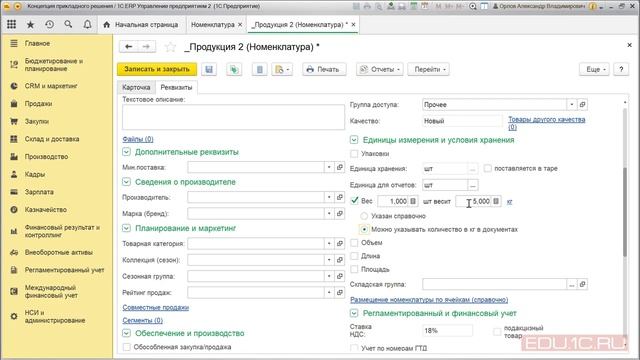Switch to Реквизиты tab

176,87
